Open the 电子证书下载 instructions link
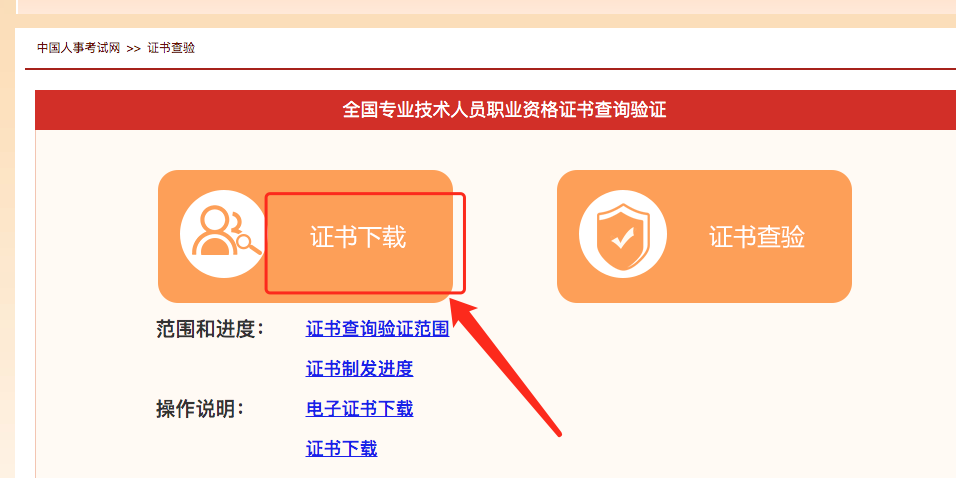The height and width of the screenshot is (478, 956). tap(359, 408)
